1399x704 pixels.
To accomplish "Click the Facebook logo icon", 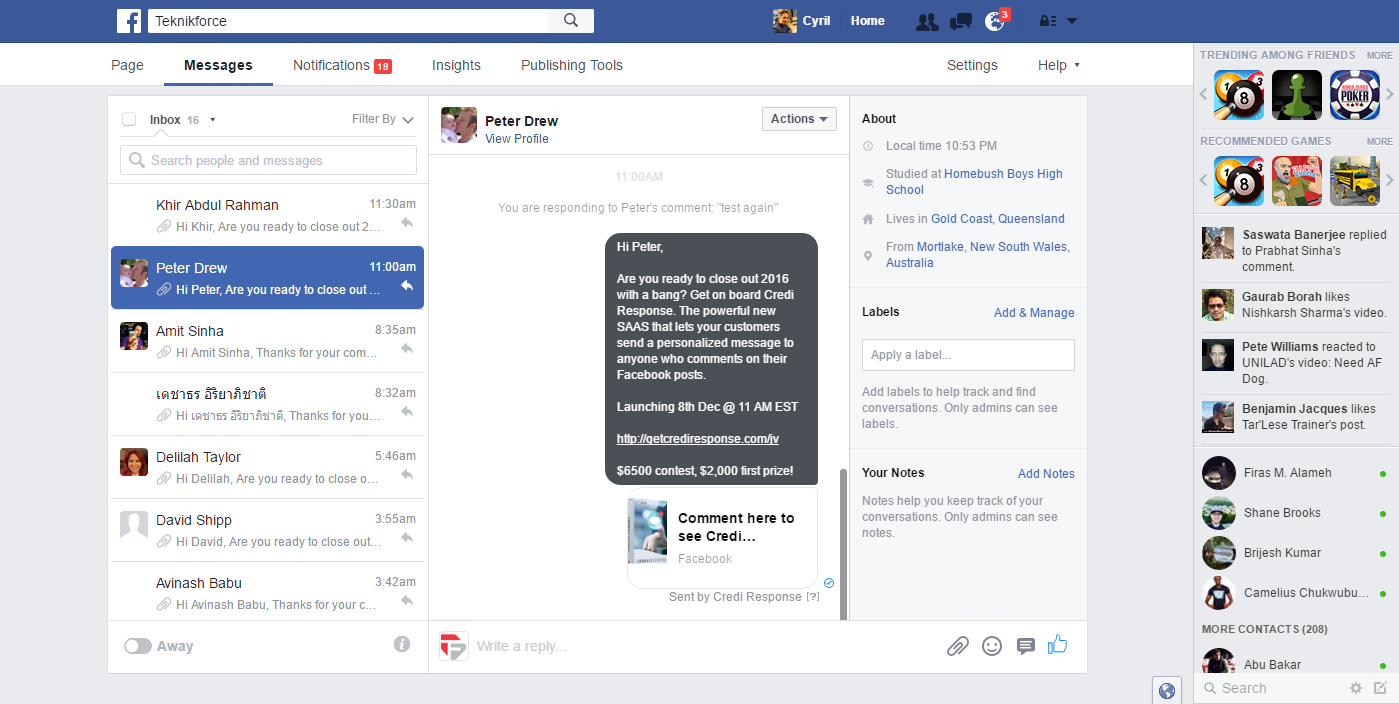I will click(129, 21).
